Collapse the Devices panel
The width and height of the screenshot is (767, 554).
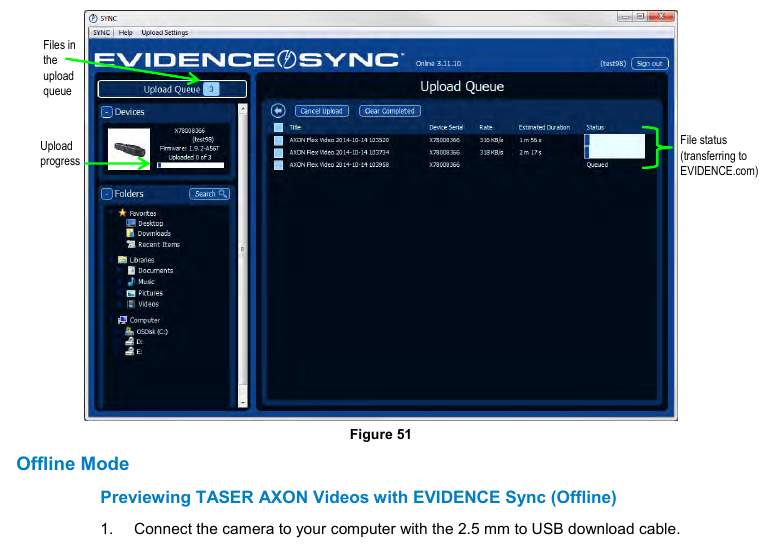(x=107, y=112)
